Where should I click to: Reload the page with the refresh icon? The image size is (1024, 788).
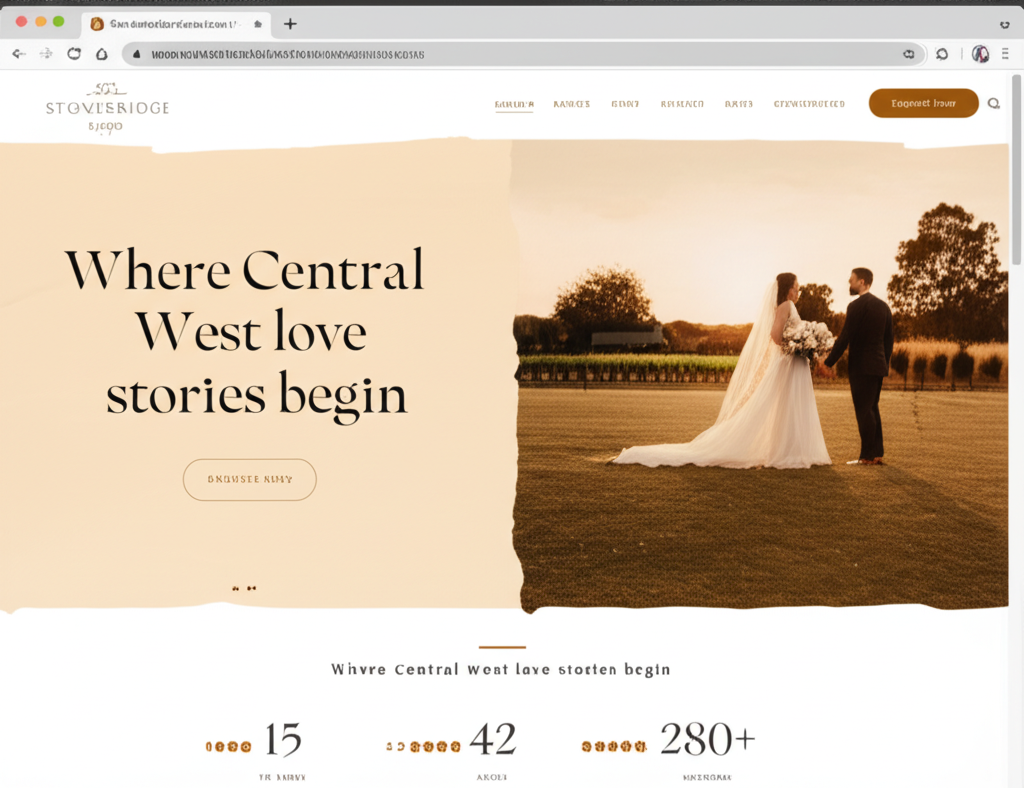point(72,54)
